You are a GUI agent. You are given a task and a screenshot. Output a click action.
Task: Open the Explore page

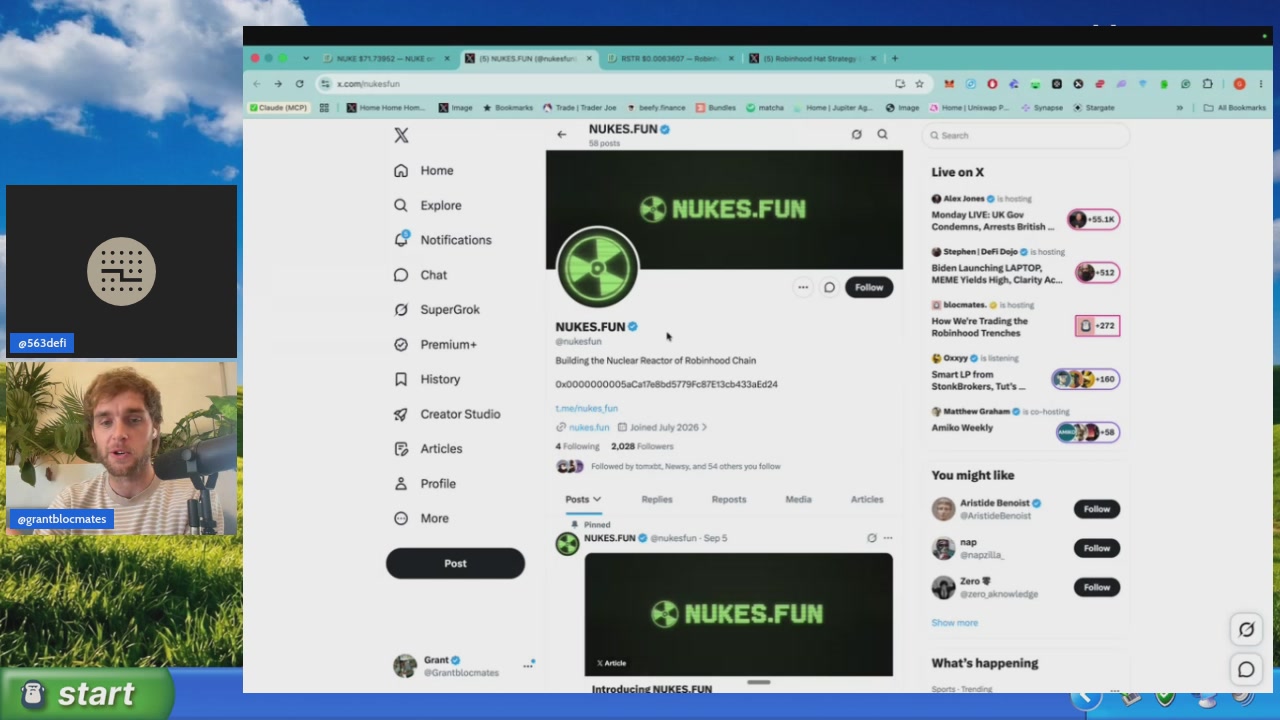click(x=427, y=205)
